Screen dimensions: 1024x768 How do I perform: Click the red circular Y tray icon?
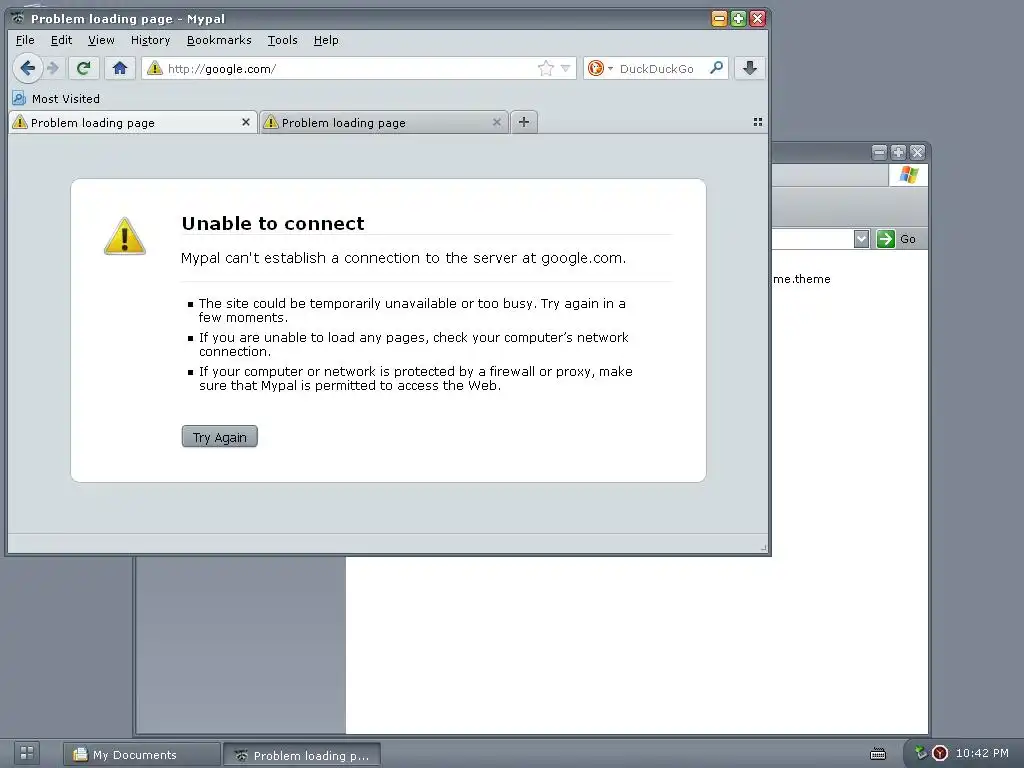(x=940, y=753)
